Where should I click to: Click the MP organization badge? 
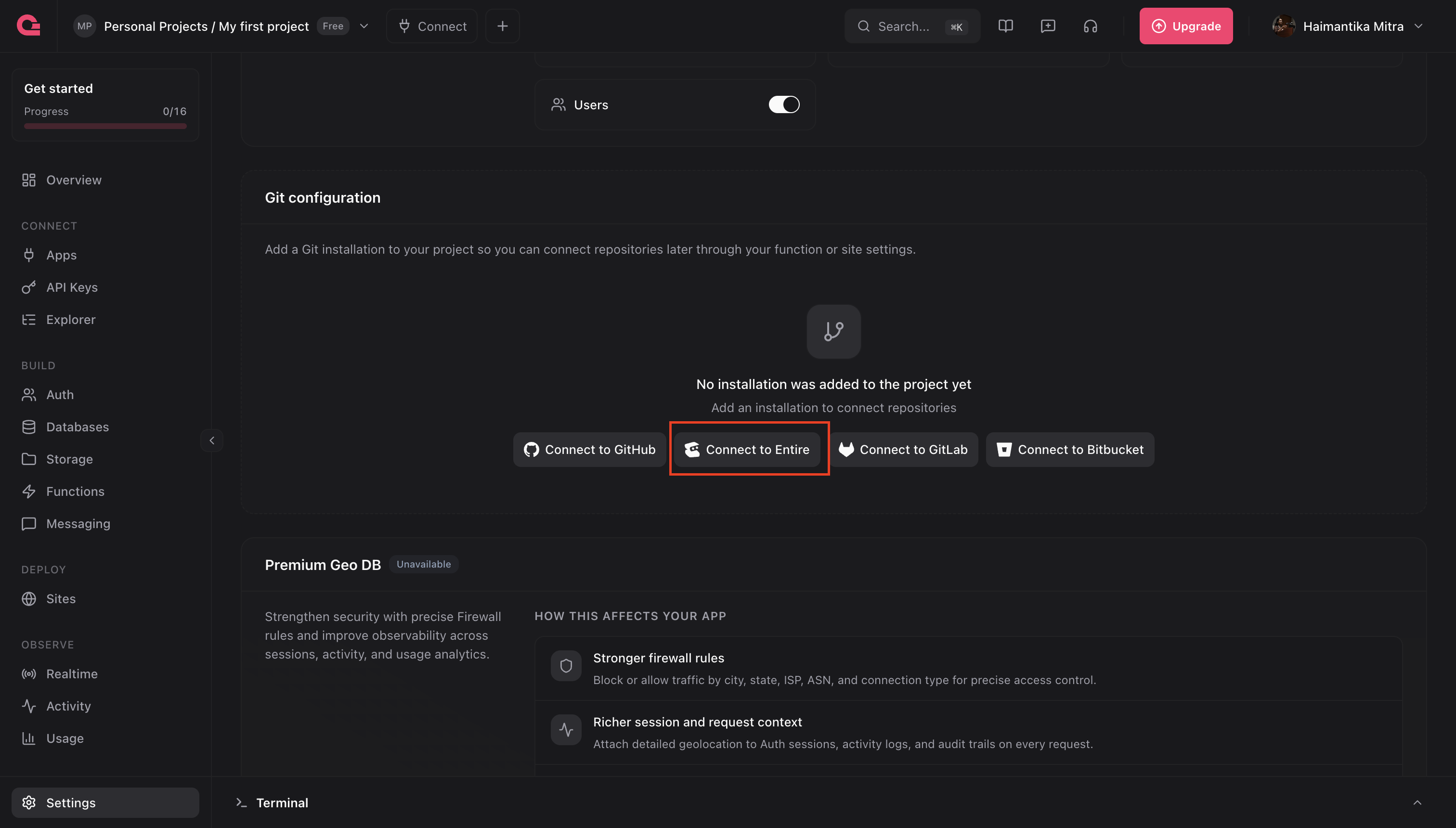(84, 26)
